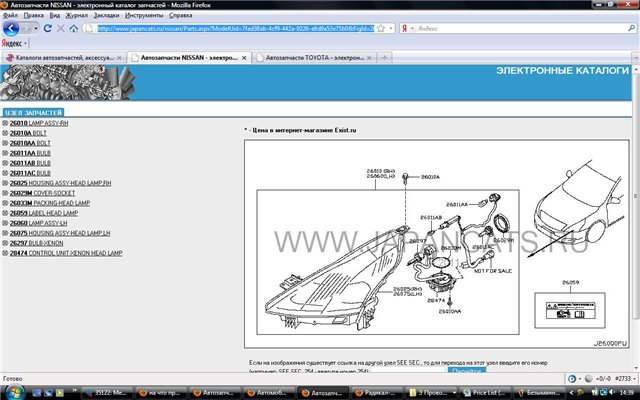
Task: Expand the 26011AA BULB row
Action: pos(5,153)
